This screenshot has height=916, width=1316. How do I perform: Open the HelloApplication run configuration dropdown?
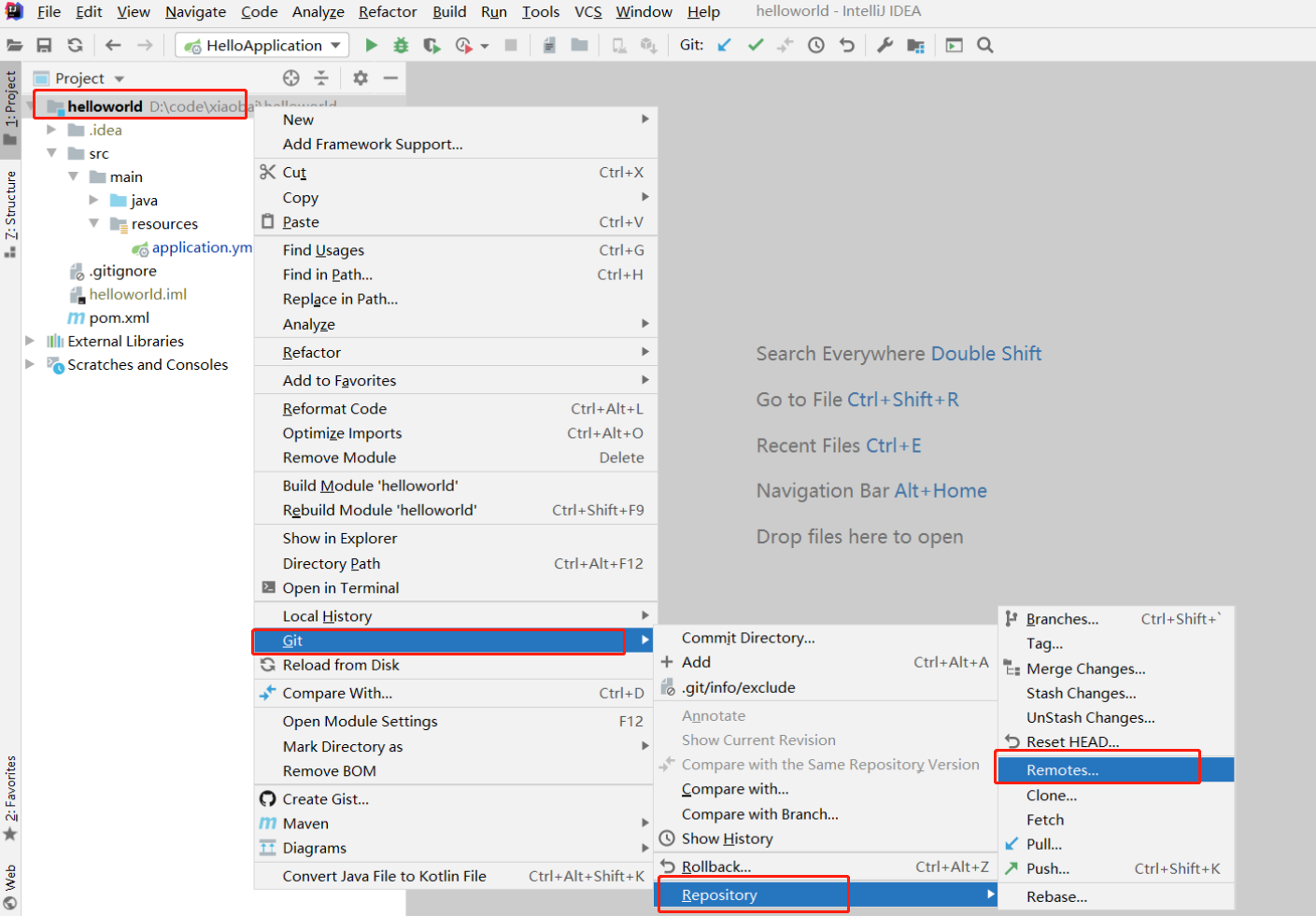coord(263,45)
